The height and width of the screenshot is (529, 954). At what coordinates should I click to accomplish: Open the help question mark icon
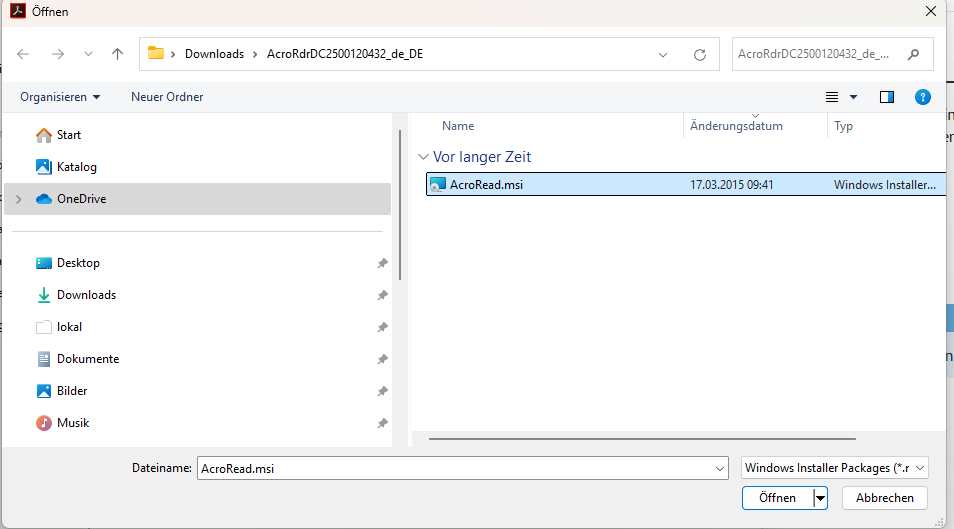pos(923,97)
